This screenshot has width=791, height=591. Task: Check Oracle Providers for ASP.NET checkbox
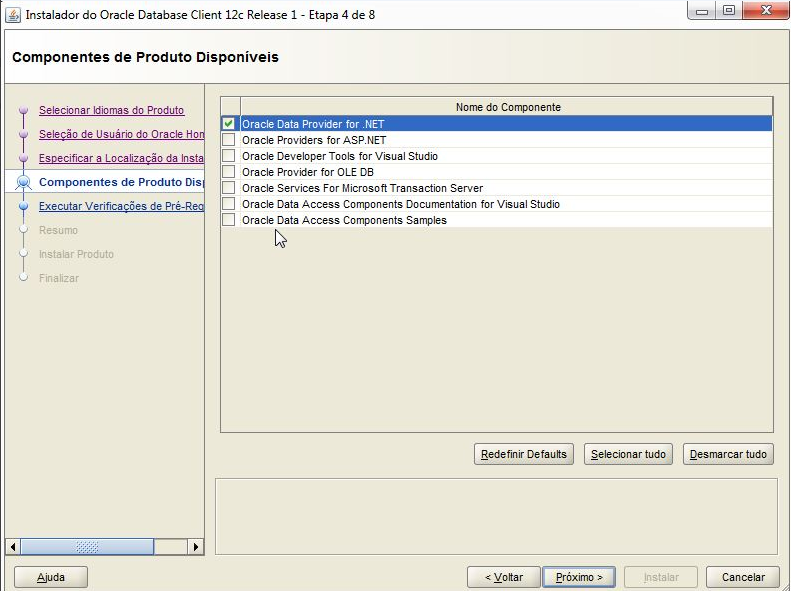[x=229, y=140]
